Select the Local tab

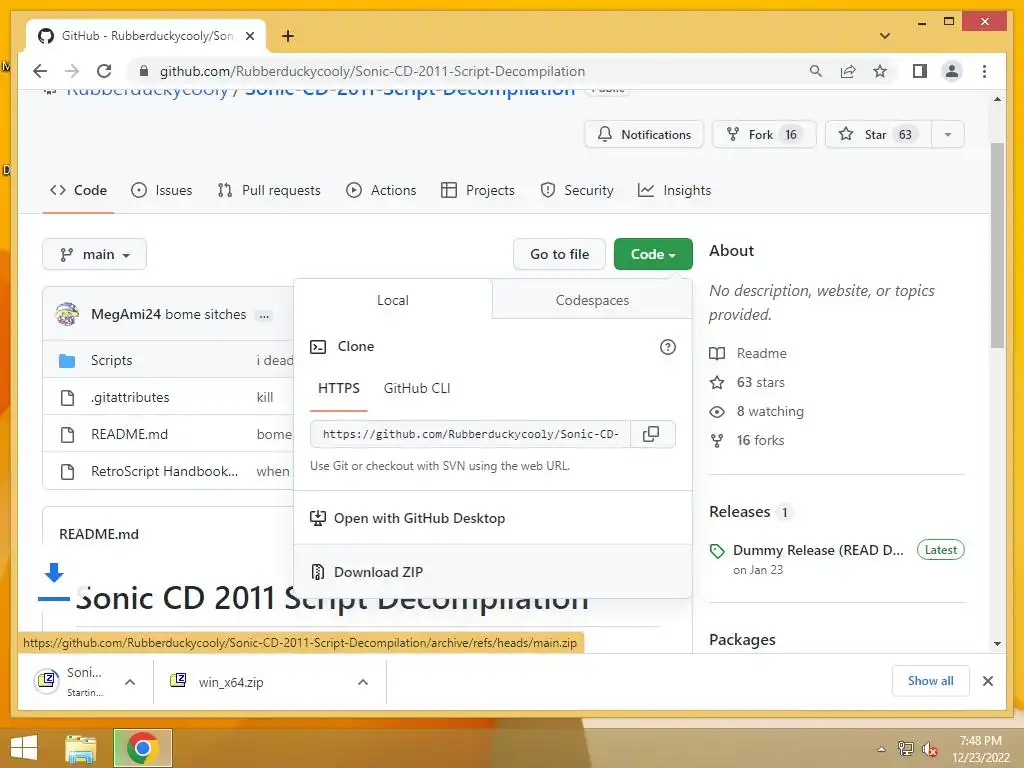(392, 300)
